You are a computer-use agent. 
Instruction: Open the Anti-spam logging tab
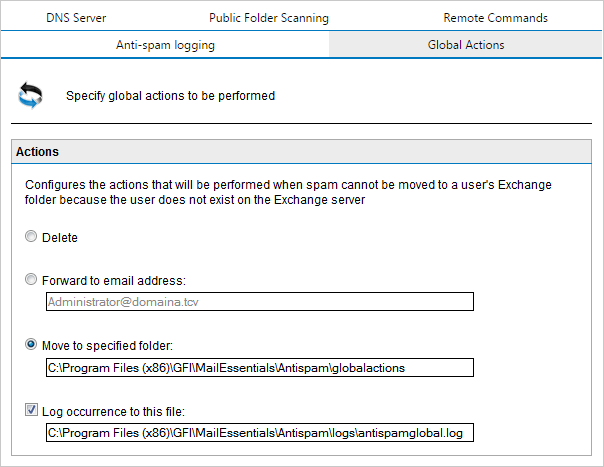165,45
